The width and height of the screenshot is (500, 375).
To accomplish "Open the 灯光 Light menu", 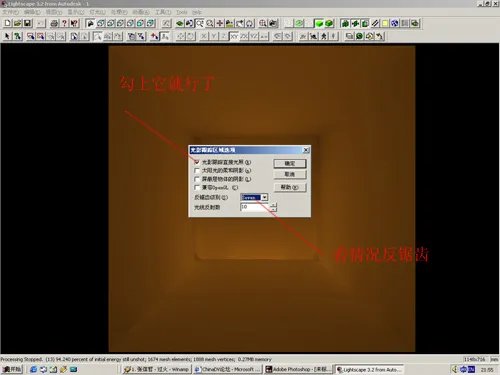I will click(97, 12).
